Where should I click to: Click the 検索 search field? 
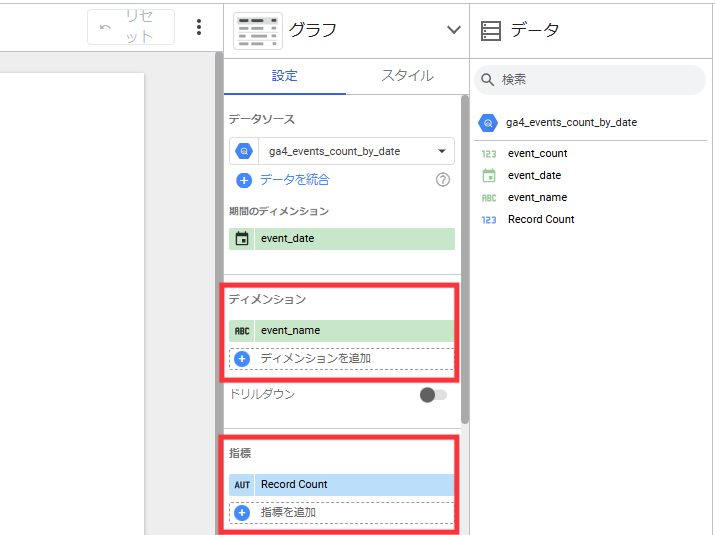pyautogui.click(x=590, y=80)
